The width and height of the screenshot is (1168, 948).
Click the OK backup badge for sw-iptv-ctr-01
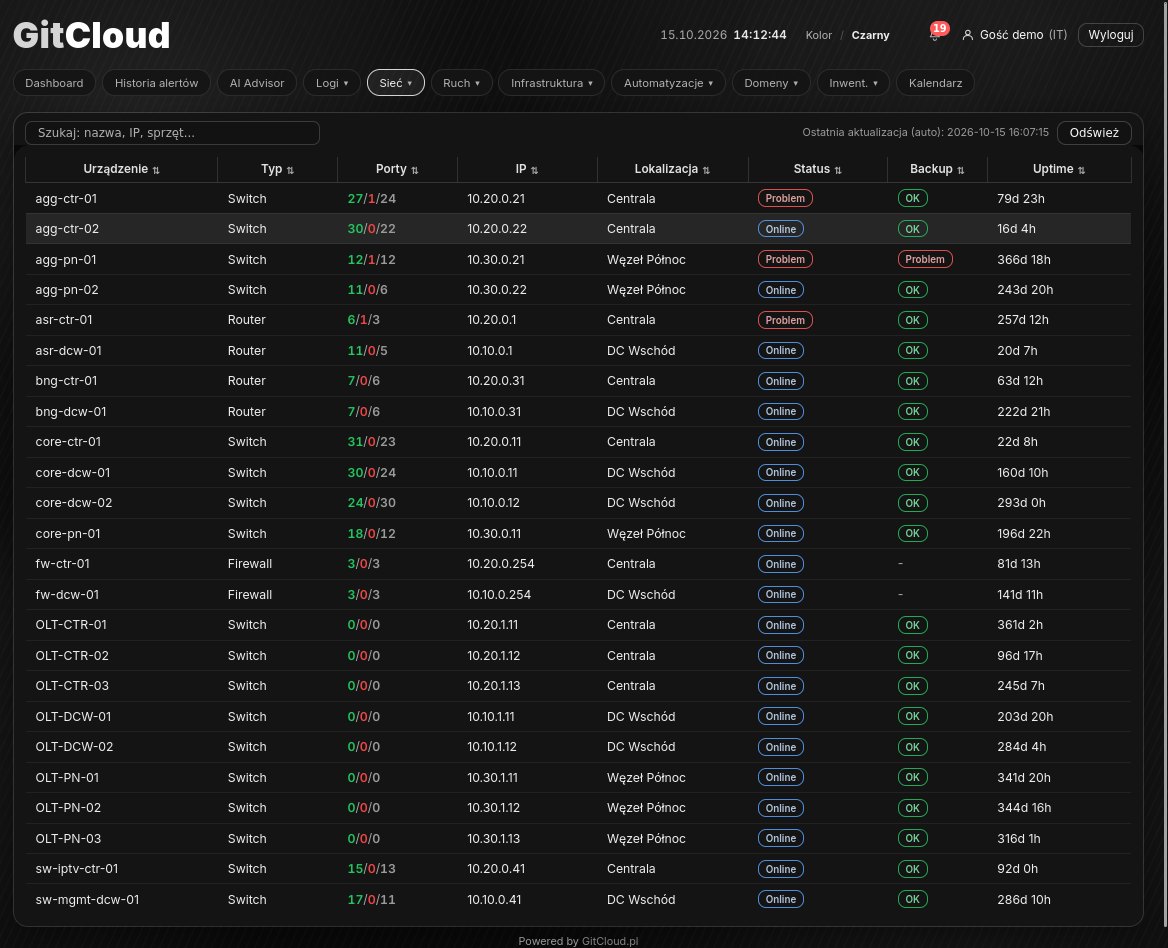[912, 869]
